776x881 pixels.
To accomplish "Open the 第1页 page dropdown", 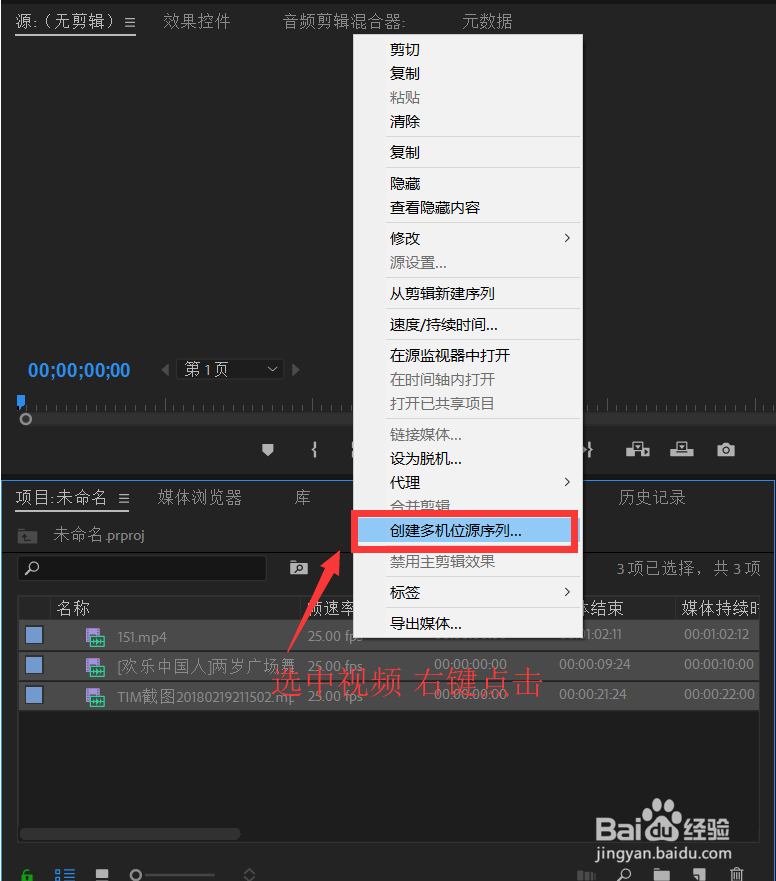I will click(230, 369).
